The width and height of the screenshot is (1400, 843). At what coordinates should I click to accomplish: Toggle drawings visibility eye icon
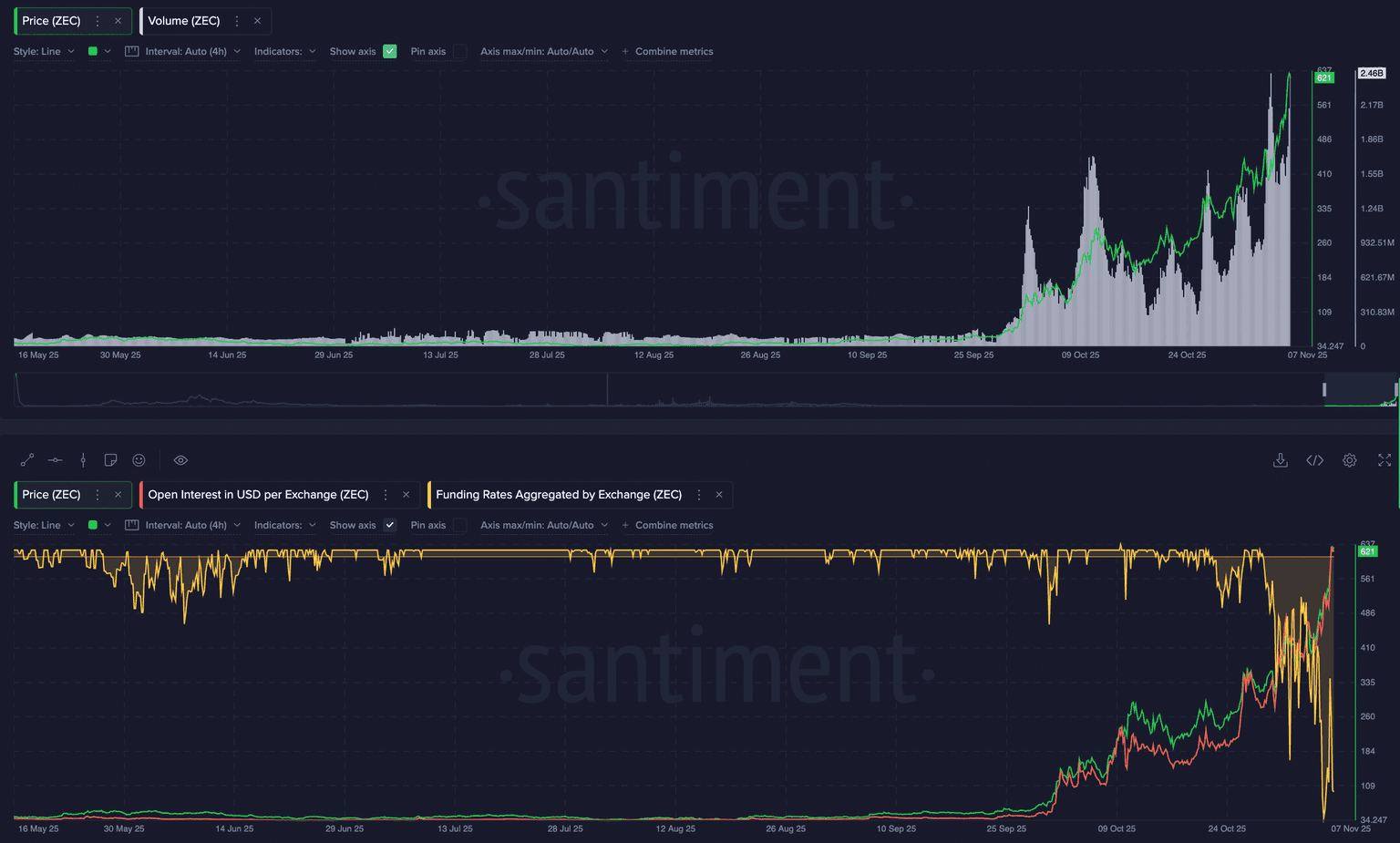tap(180, 460)
